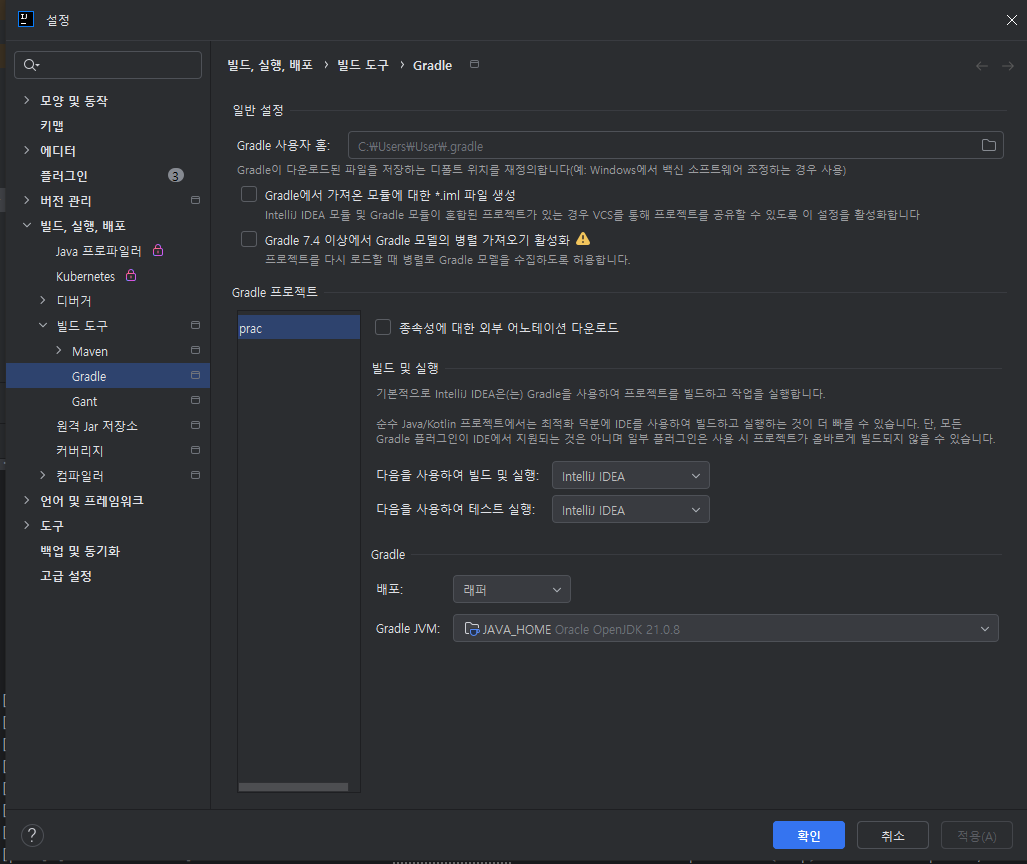Image resolution: width=1027 pixels, height=864 pixels.
Task: Click the folder browse icon for Gradle 사용자 홈
Action: (988, 145)
